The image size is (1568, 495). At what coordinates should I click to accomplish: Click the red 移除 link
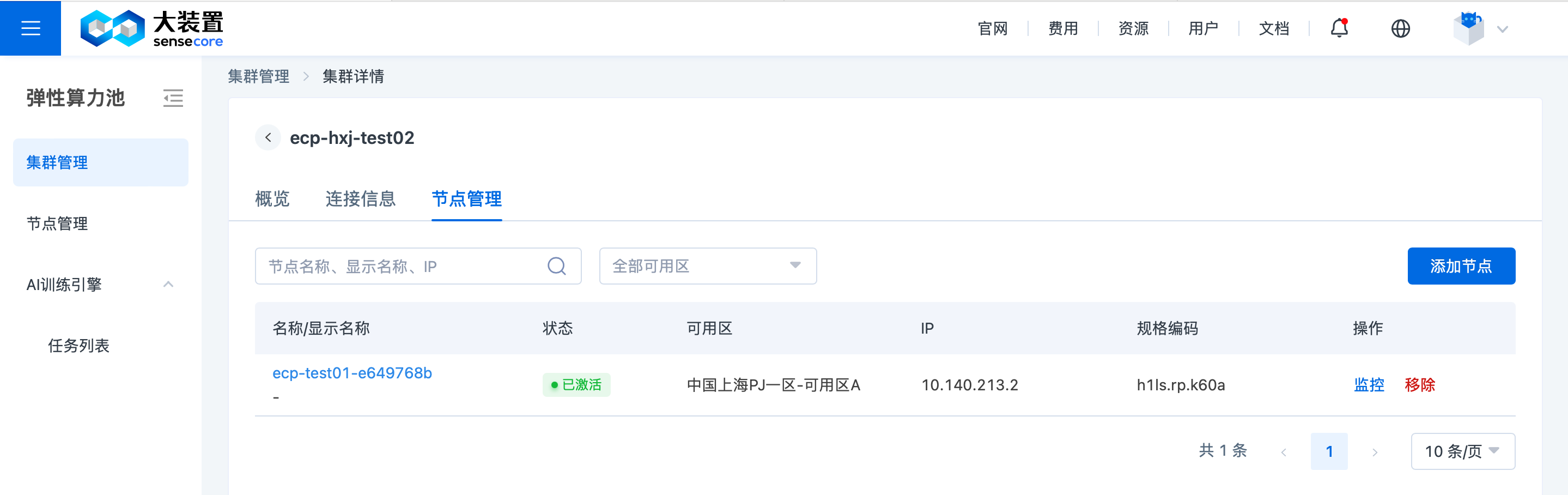point(1419,385)
